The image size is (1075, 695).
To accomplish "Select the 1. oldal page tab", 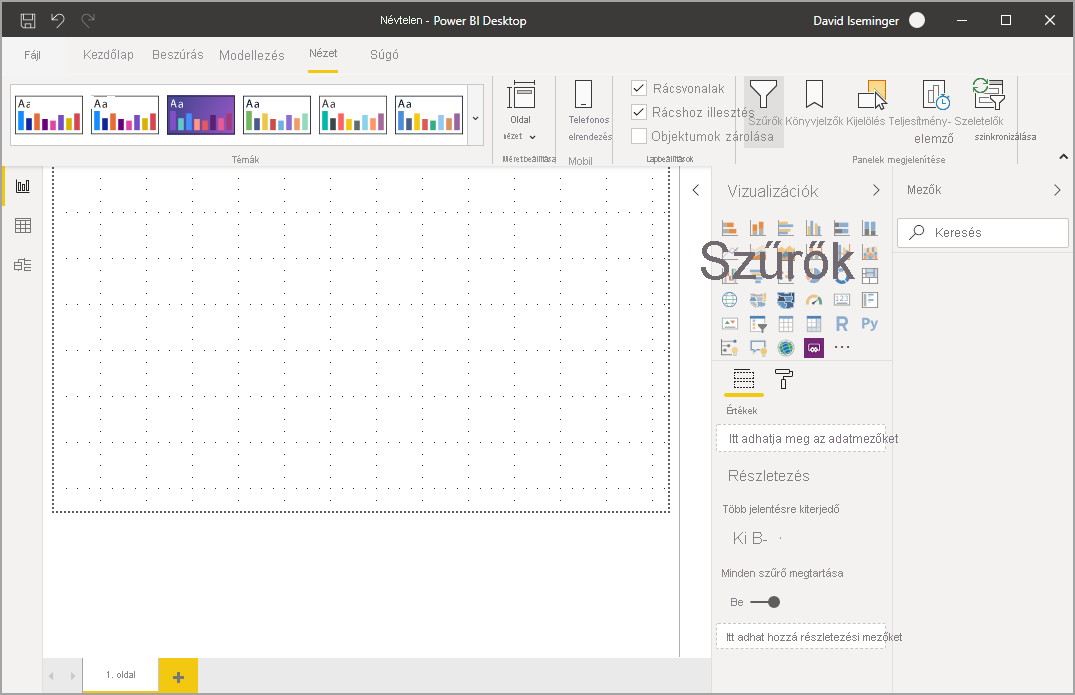I will (x=121, y=675).
